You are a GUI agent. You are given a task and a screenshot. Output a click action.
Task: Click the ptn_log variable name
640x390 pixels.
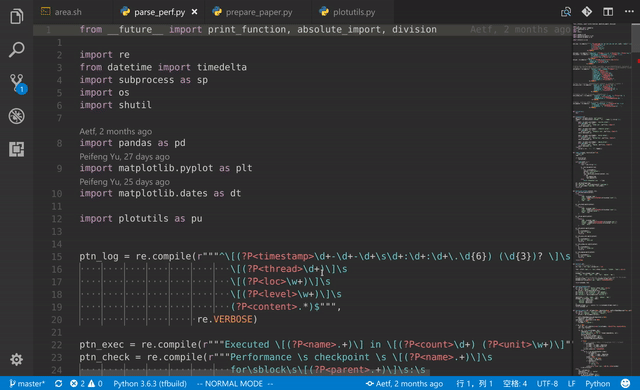(98, 257)
